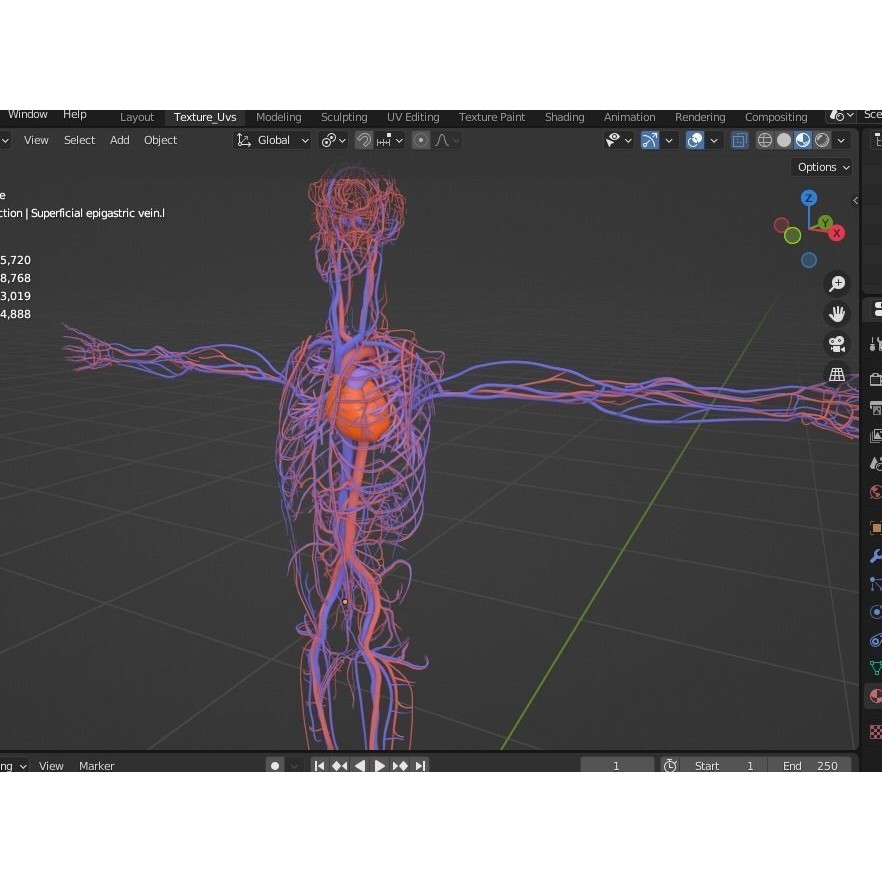Switch to Camera View icon
The width and height of the screenshot is (882, 882).
coord(837,344)
